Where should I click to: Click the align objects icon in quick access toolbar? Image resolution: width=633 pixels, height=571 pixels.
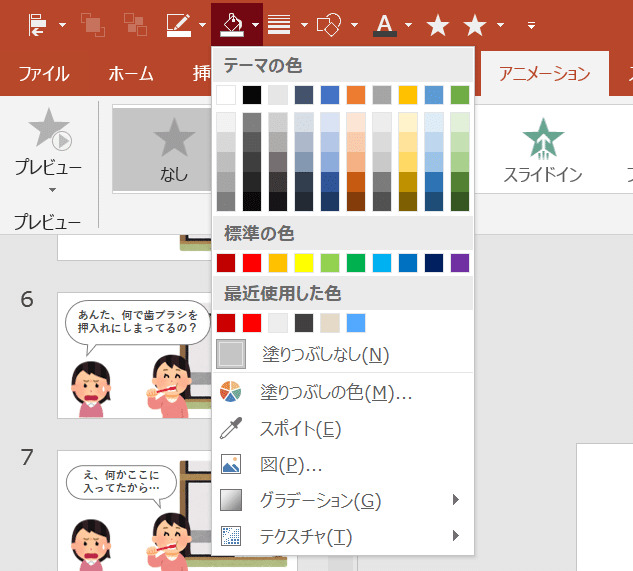pyautogui.click(x=38, y=25)
